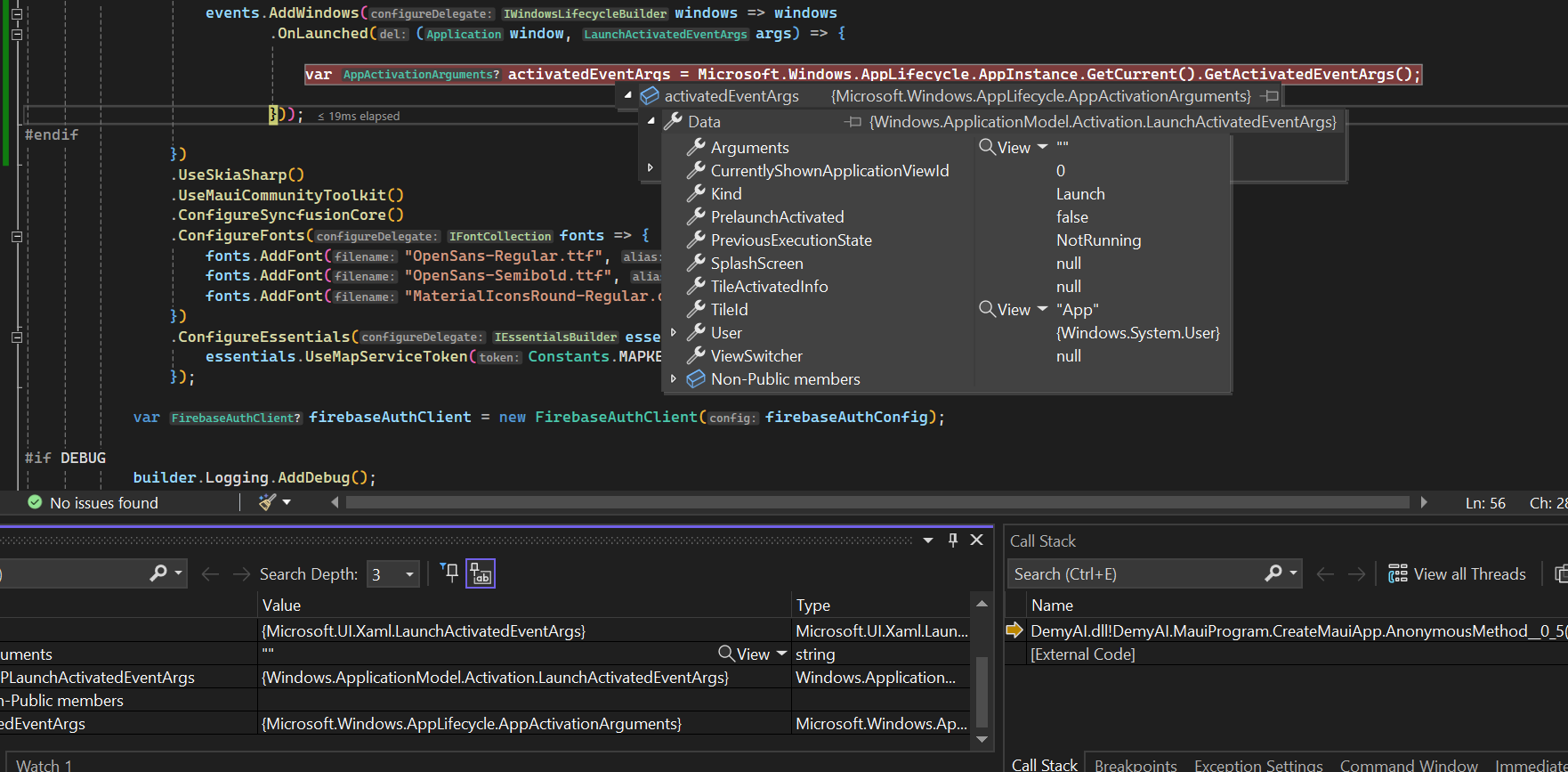Open the code cleanup broom icon
Screen dimensions: 1568x772
pos(266,502)
